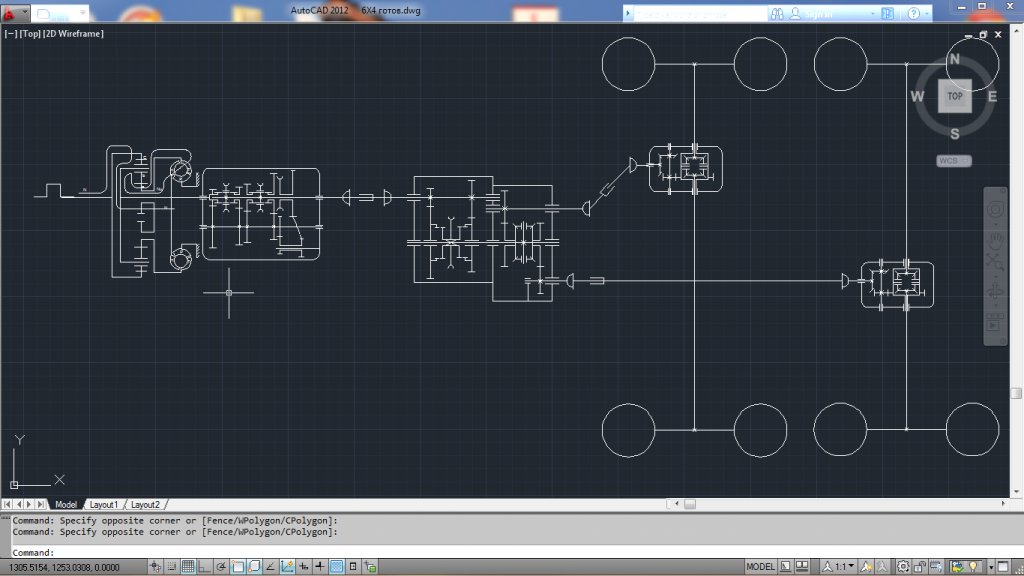Toggle Grid Display in status bar
1024x576 pixels.
[x=187, y=567]
